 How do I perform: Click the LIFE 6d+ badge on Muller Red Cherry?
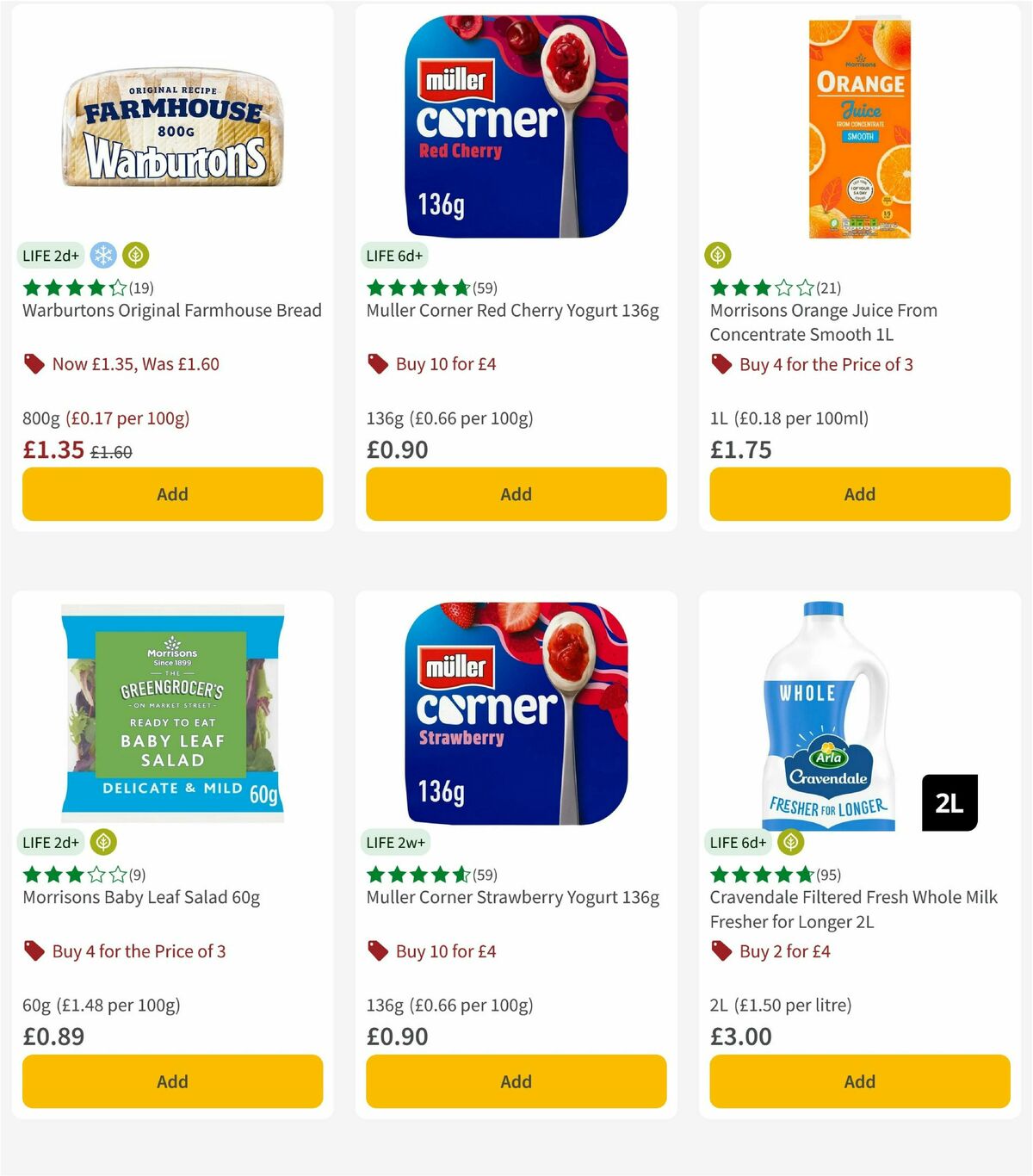[x=393, y=255]
